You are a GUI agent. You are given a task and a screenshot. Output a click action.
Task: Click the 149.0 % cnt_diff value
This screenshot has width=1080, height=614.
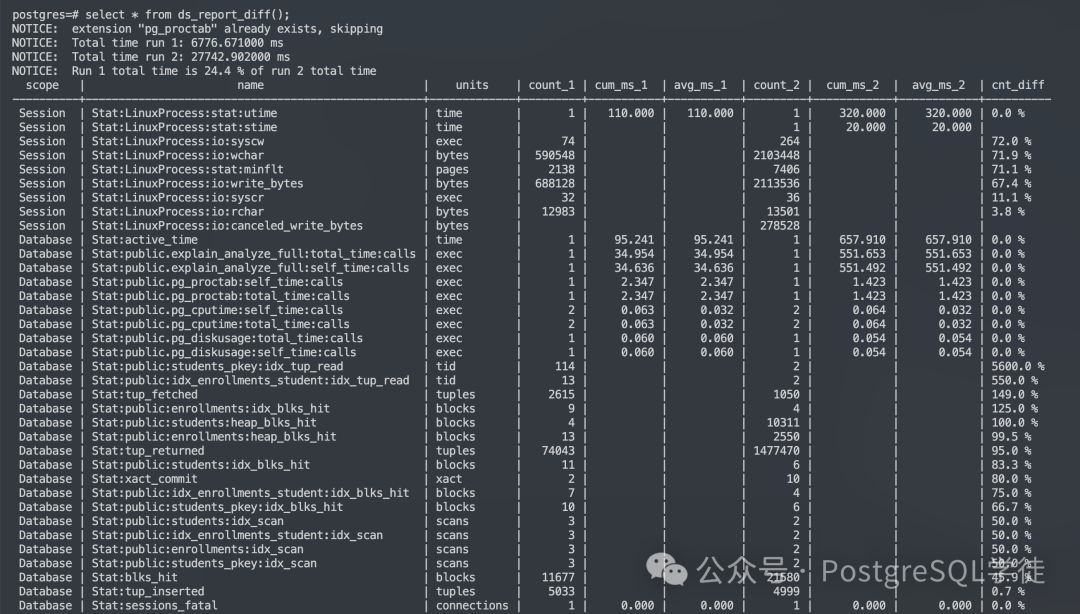pos(1015,394)
